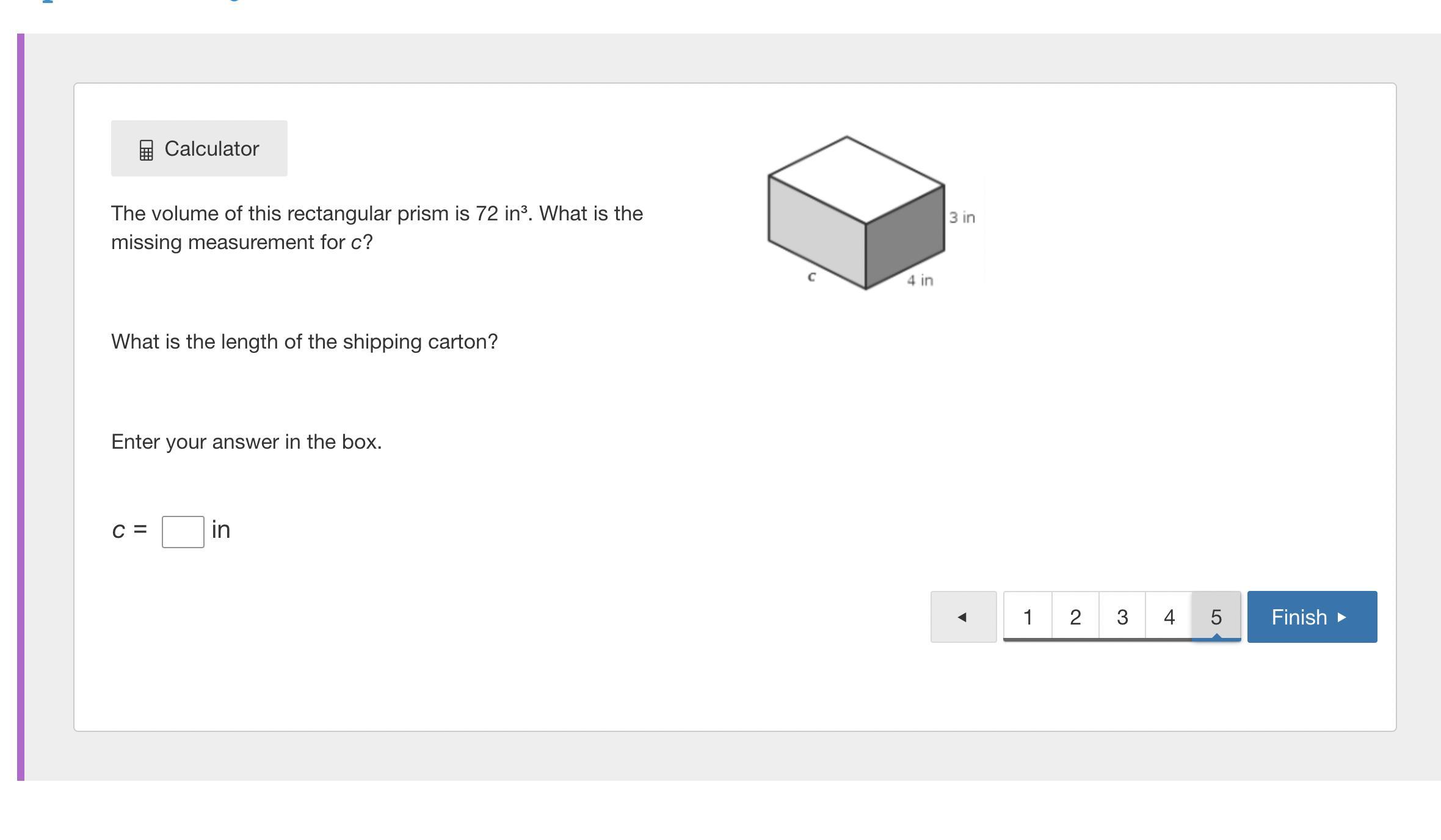The image size is (1441, 840).
Task: Click the "c" label under prism
Action: click(811, 277)
